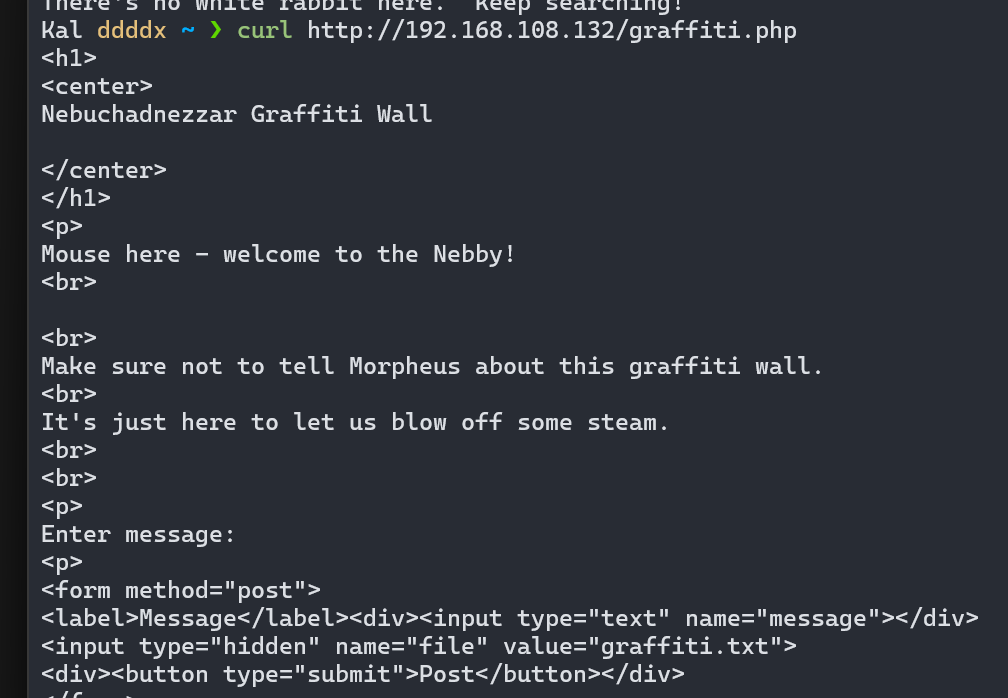Screen dimensions: 1008x698
Task: Click the form method="post" line
Action: [181, 590]
